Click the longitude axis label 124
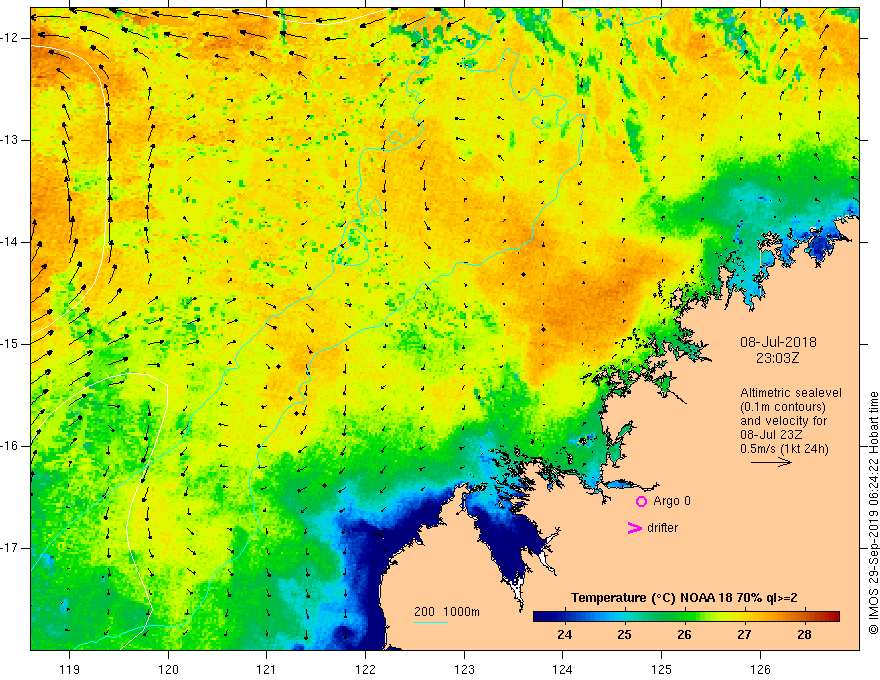The width and height of the screenshot is (880, 680). (563, 669)
